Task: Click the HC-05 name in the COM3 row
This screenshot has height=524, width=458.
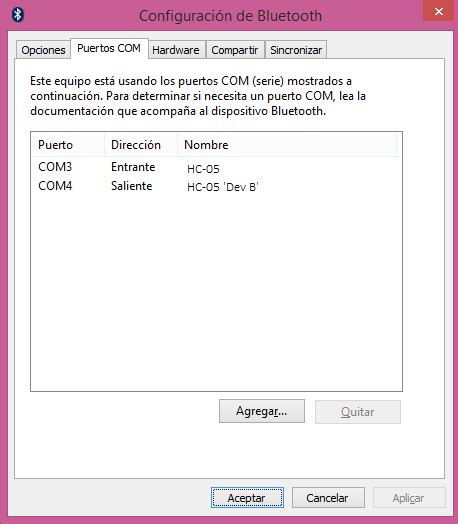Action: pos(203,169)
